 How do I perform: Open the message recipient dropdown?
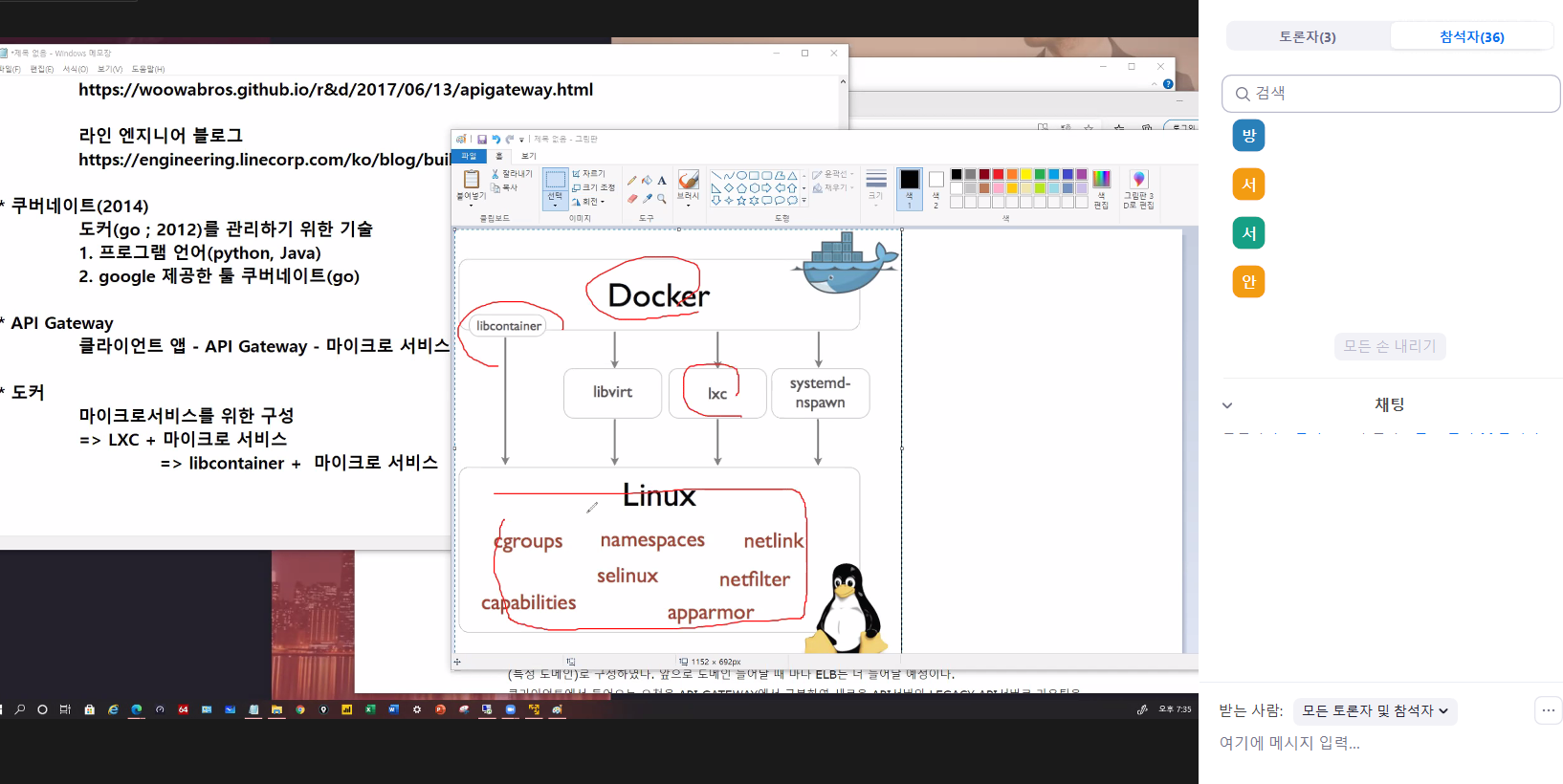coord(1375,711)
